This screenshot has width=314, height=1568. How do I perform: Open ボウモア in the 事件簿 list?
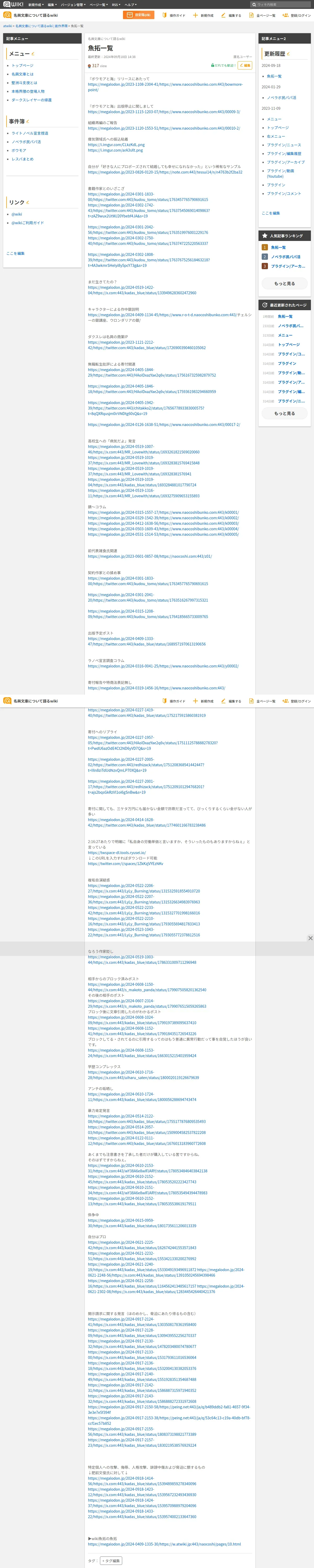(x=19, y=150)
